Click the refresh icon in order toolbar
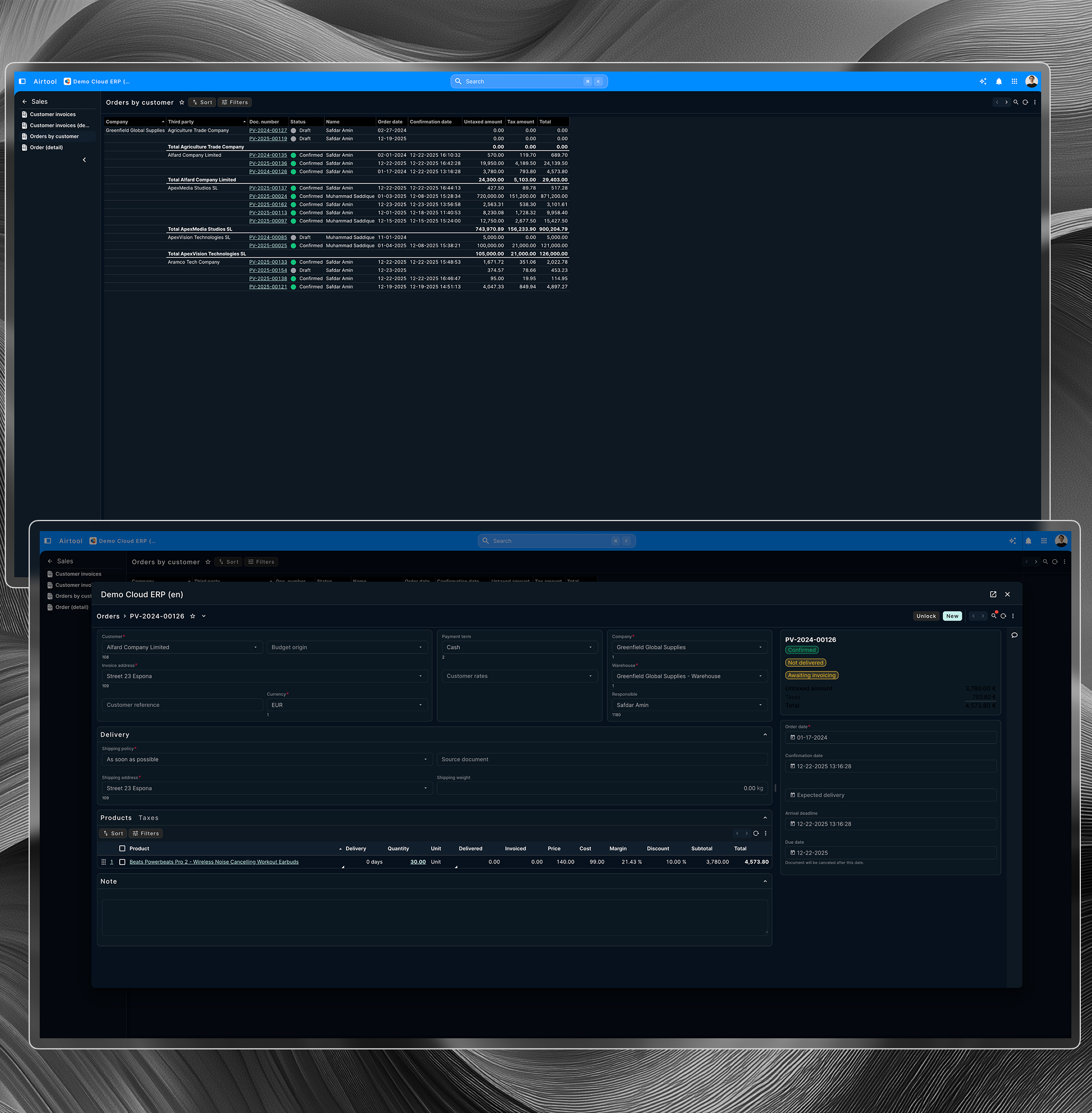The image size is (1092, 1113). tap(1003, 616)
